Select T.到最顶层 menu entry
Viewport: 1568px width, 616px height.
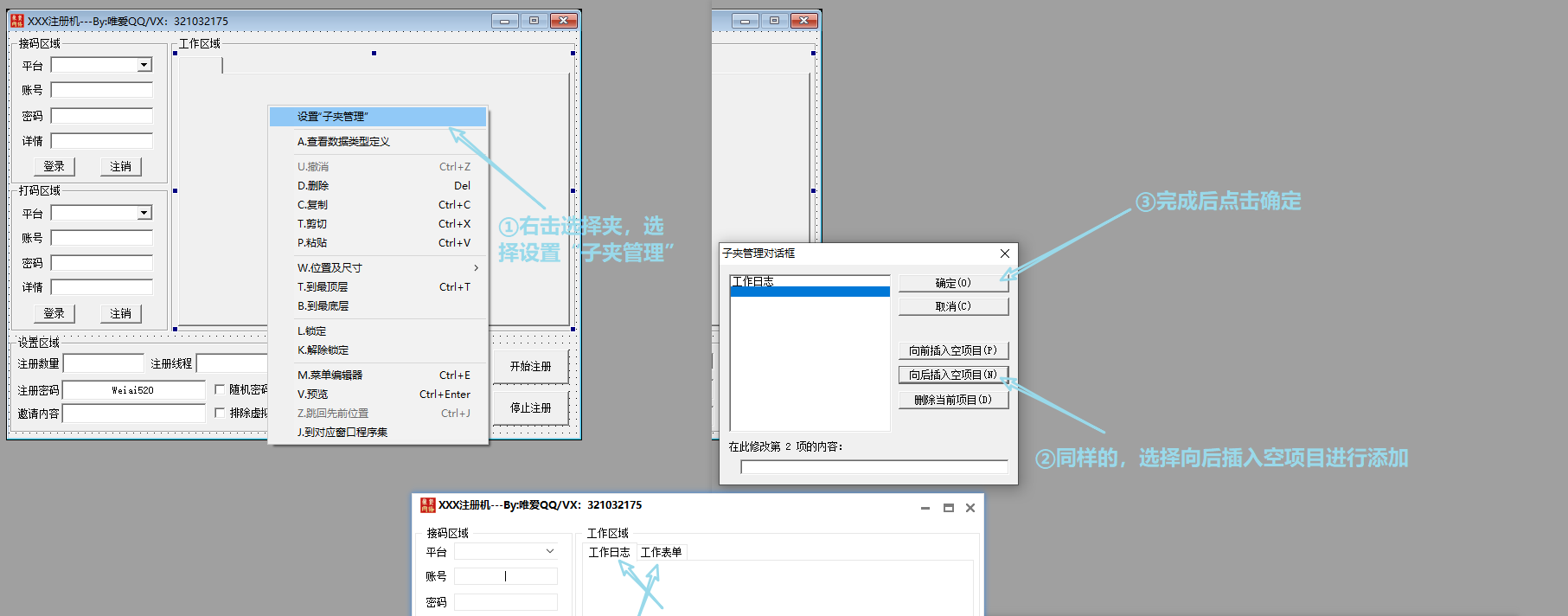[x=378, y=287]
